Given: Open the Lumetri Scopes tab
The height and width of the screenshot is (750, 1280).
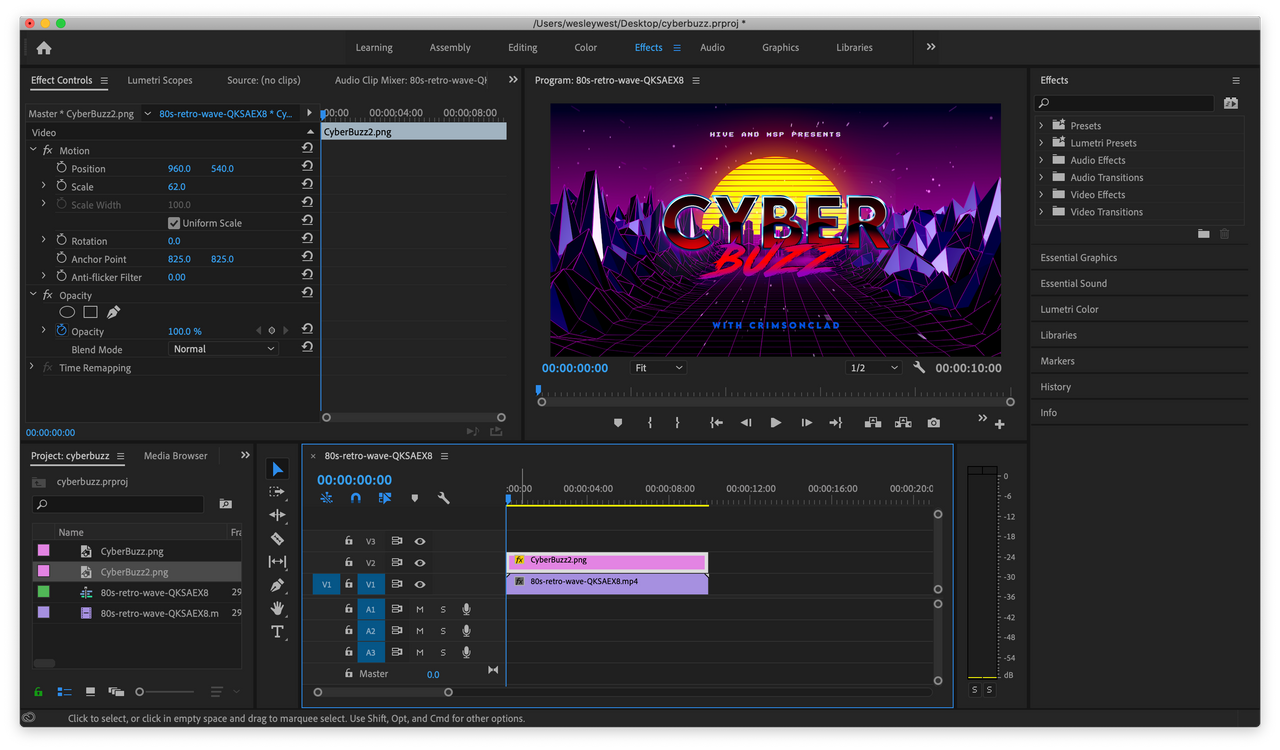Looking at the screenshot, I should 160,80.
